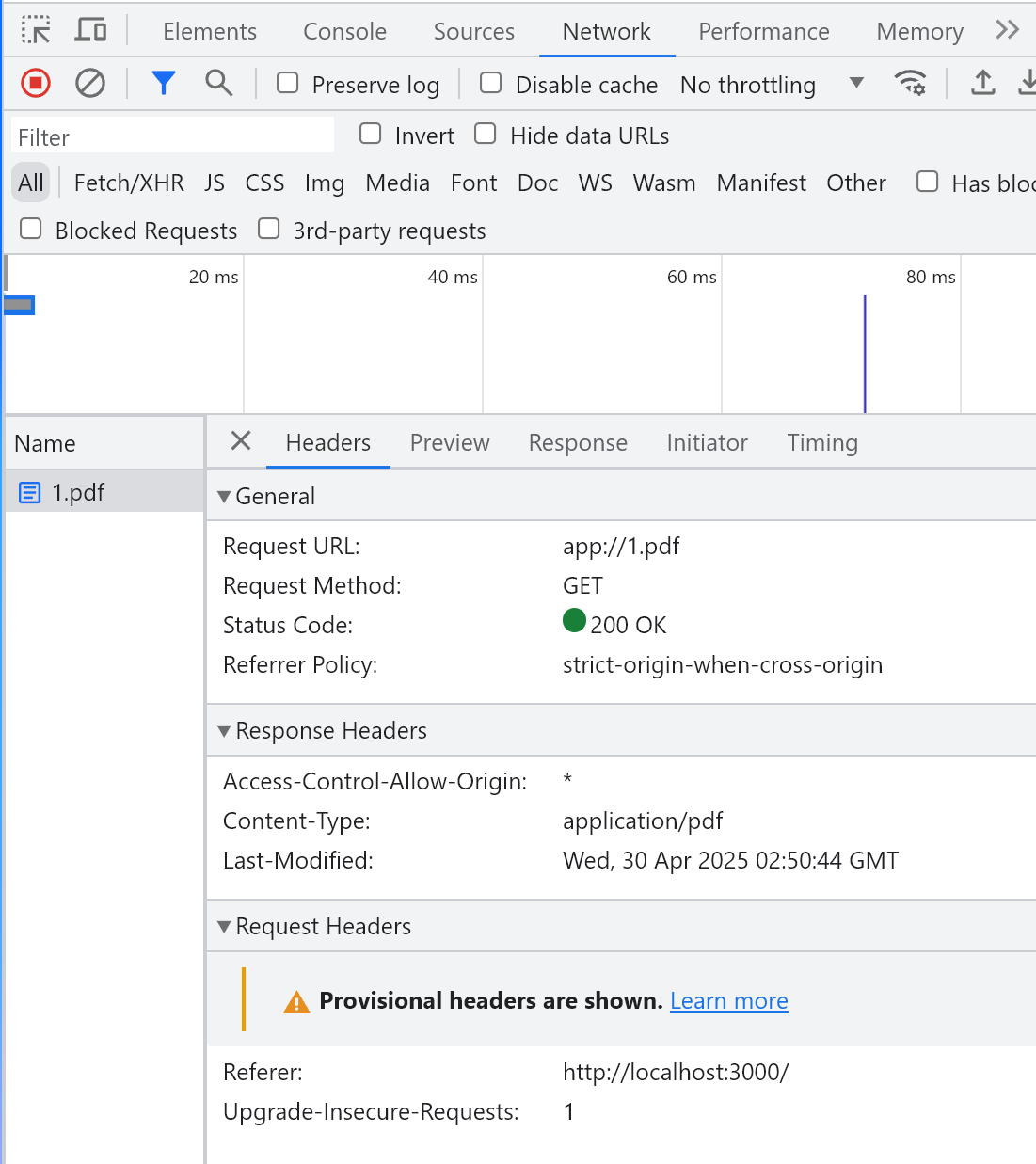Enable Preserve log checkbox
The height and width of the screenshot is (1164, 1036).
(288, 83)
